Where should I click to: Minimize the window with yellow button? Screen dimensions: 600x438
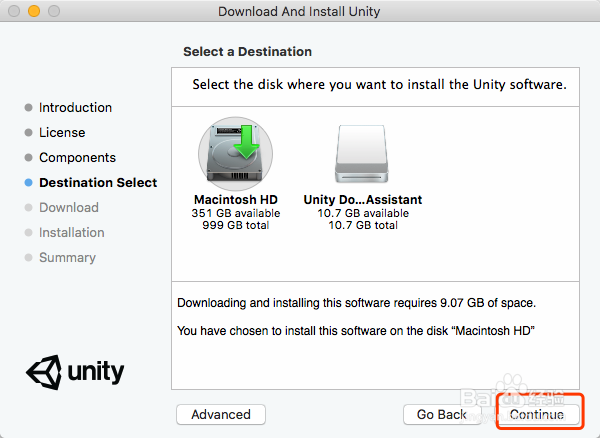[x=34, y=11]
